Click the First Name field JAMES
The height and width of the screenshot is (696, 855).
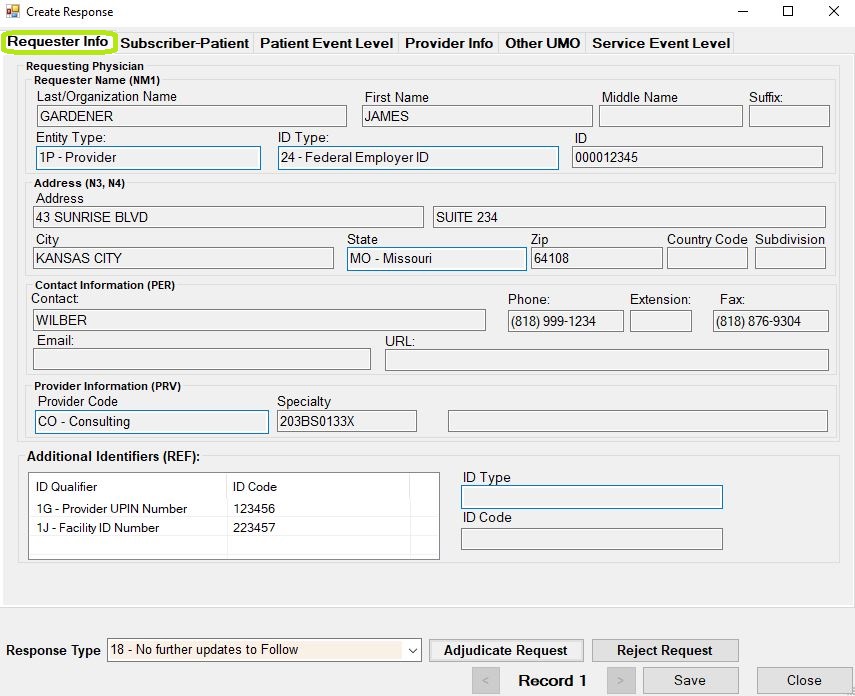477,116
